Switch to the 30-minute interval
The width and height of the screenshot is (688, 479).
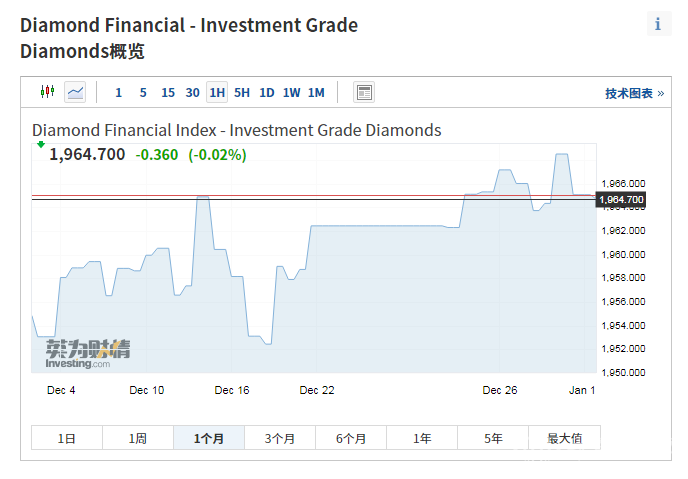192,93
